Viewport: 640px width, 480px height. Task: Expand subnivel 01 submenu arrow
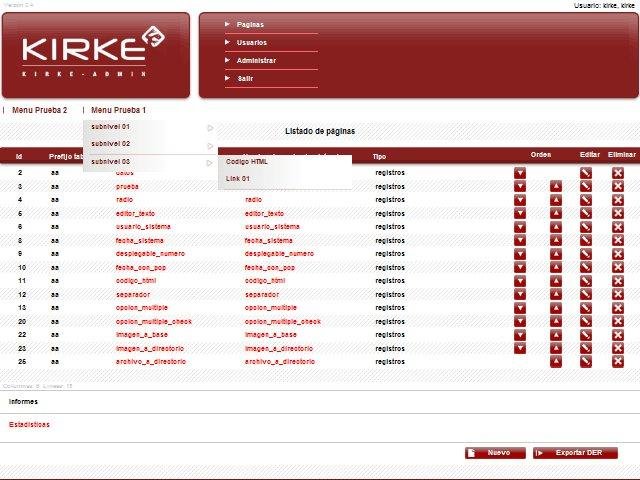click(210, 128)
